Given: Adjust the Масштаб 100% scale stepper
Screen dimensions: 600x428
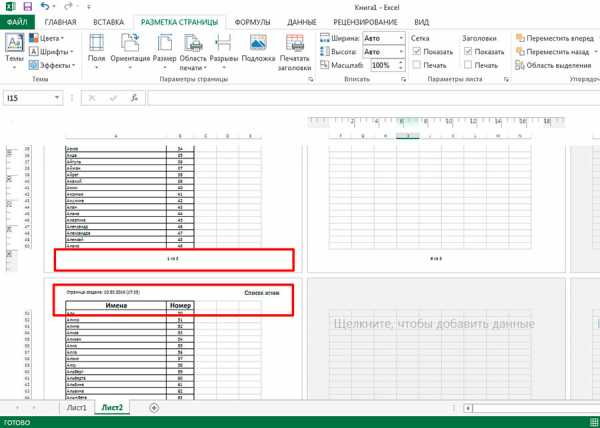Looking at the screenshot, I should pyautogui.click(x=401, y=65).
